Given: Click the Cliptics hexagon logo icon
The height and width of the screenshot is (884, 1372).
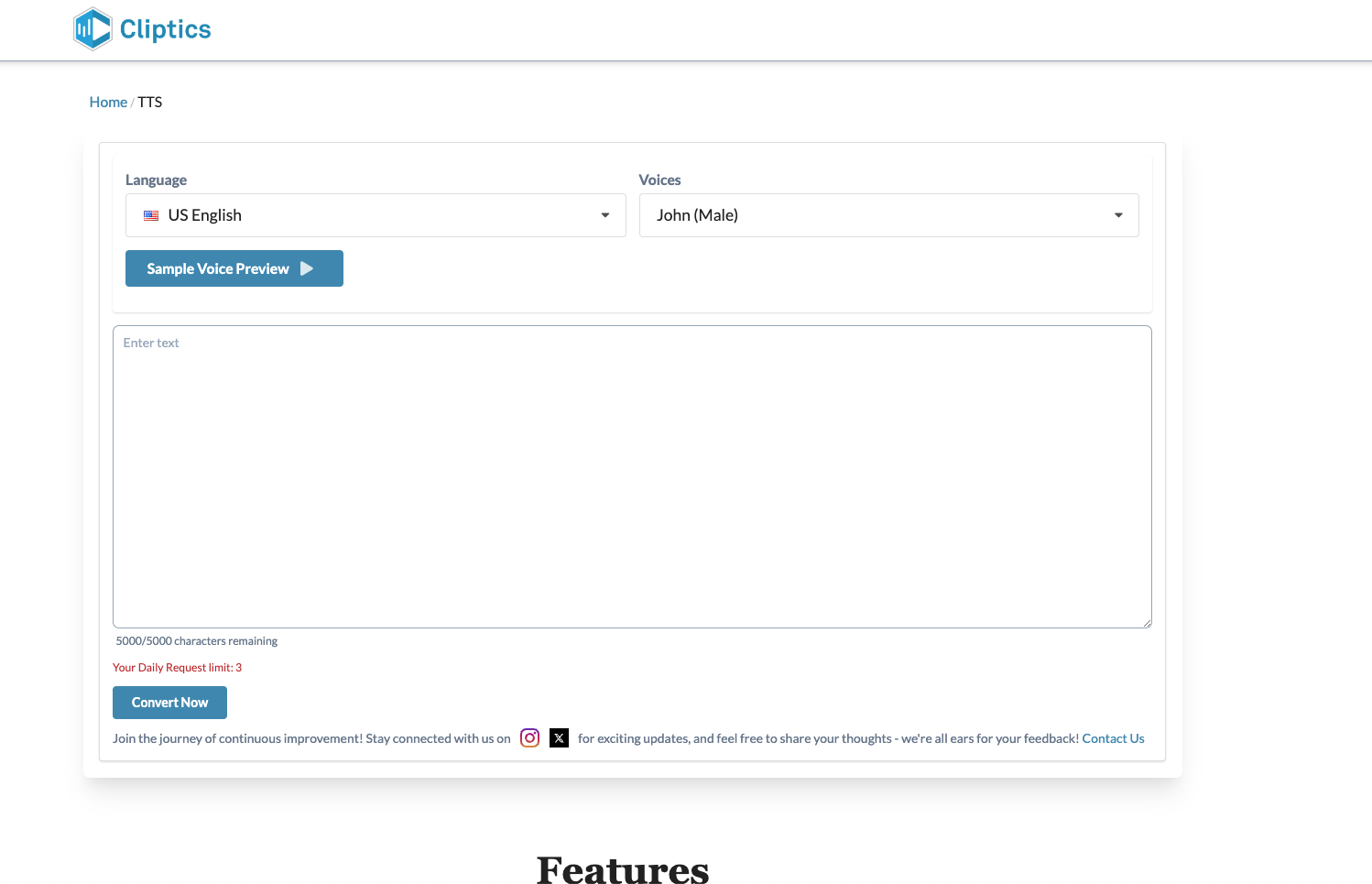Looking at the screenshot, I should coord(92,28).
